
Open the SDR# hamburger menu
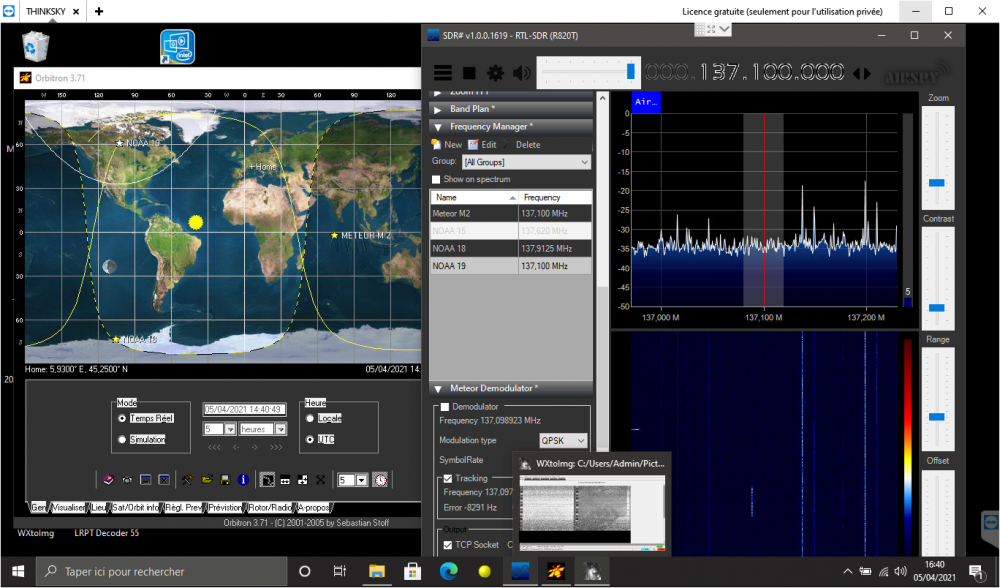coord(443,73)
